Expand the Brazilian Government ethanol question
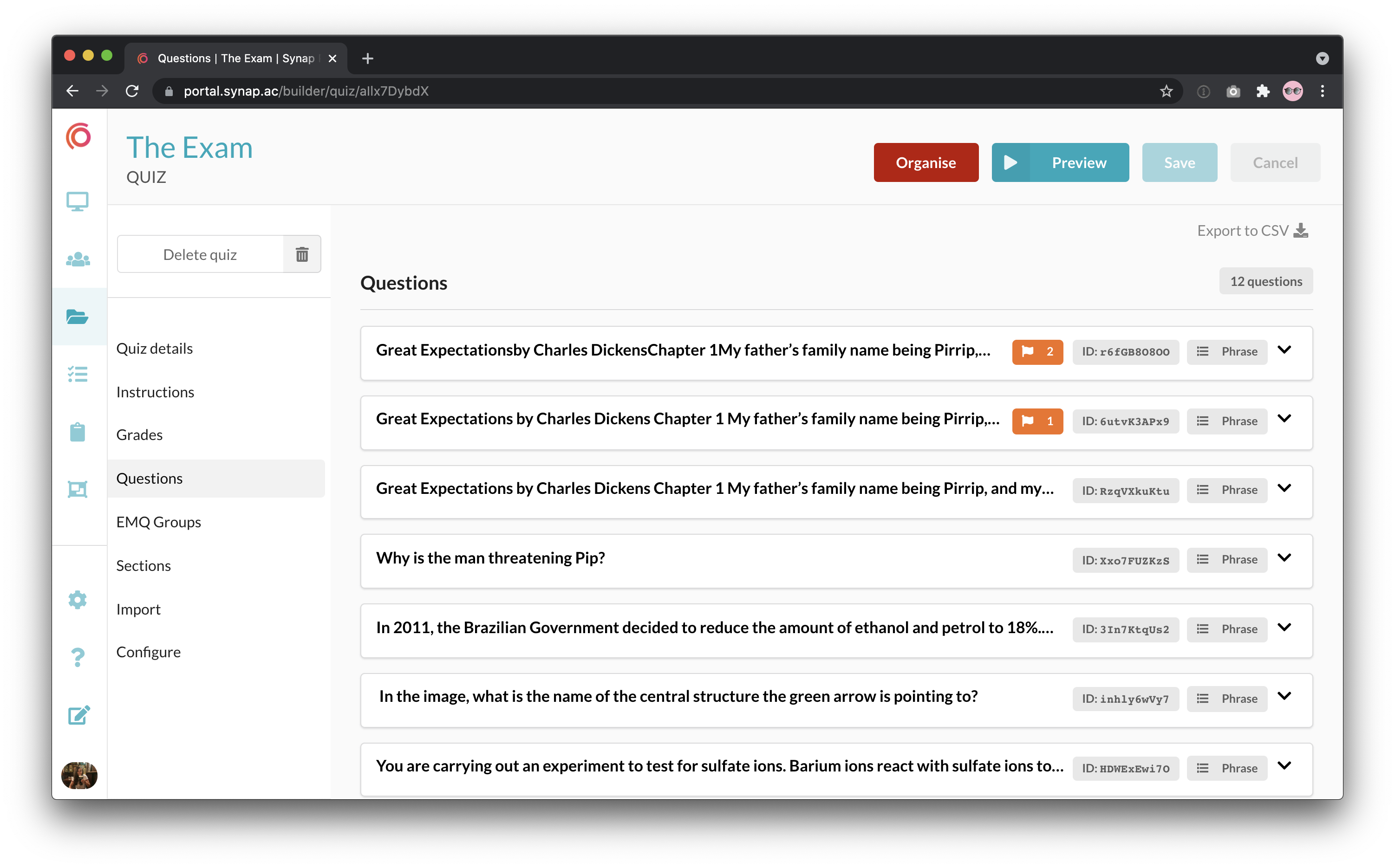 (x=1285, y=628)
